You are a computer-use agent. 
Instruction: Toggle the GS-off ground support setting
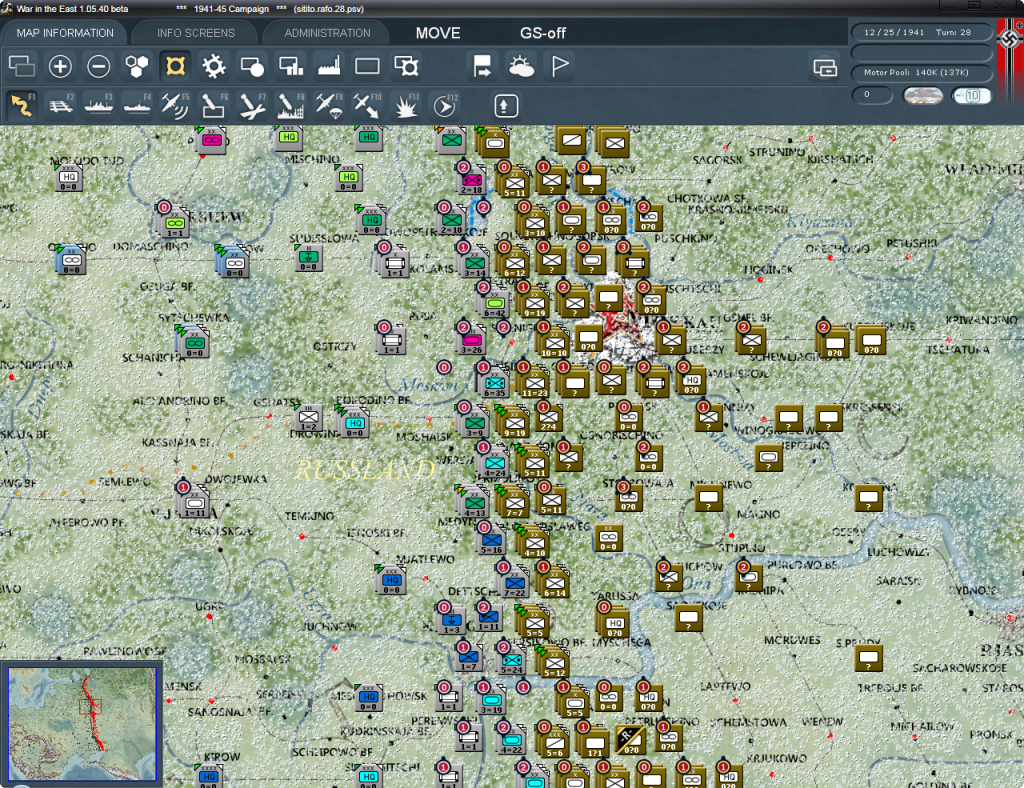(543, 33)
